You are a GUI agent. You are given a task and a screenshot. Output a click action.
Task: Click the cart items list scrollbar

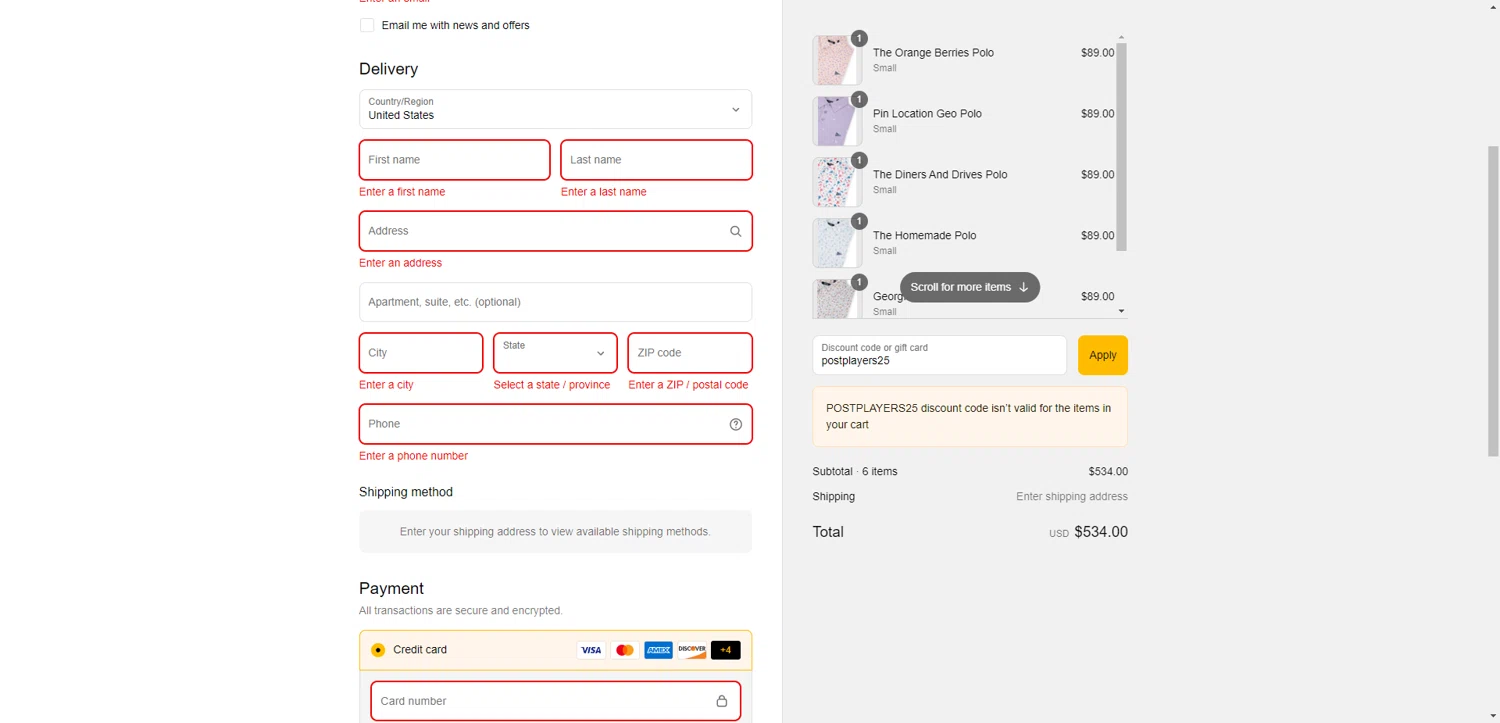pos(1121,147)
